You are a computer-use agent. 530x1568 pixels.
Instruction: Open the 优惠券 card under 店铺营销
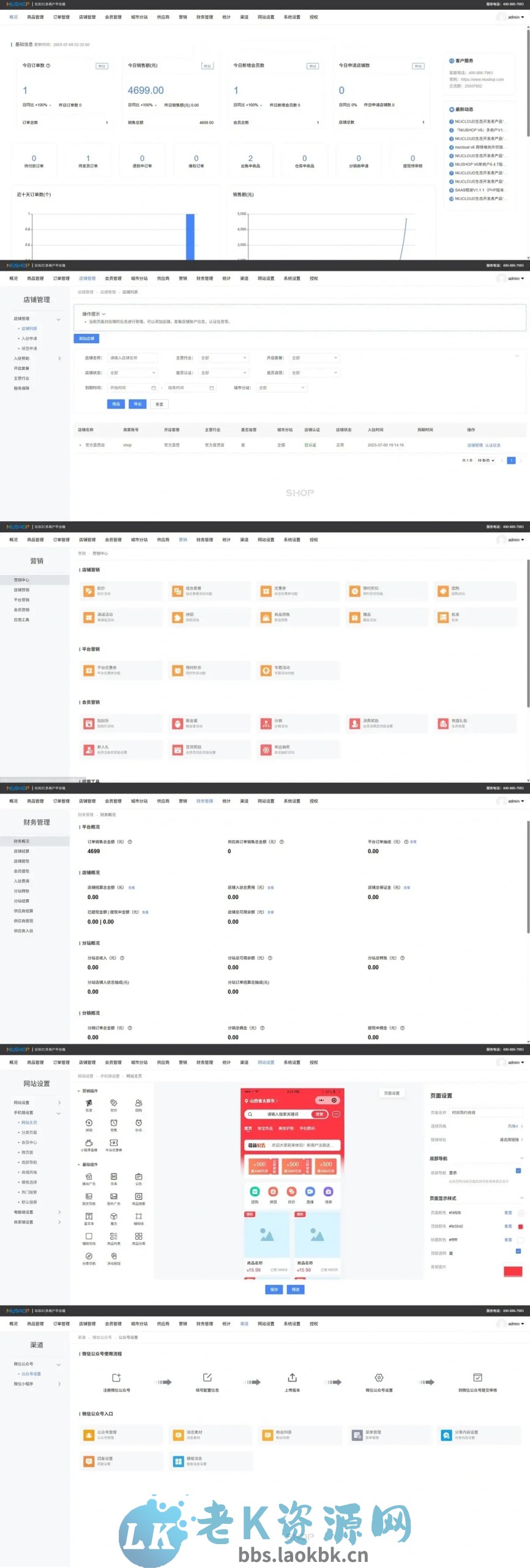pyautogui.click(x=298, y=591)
